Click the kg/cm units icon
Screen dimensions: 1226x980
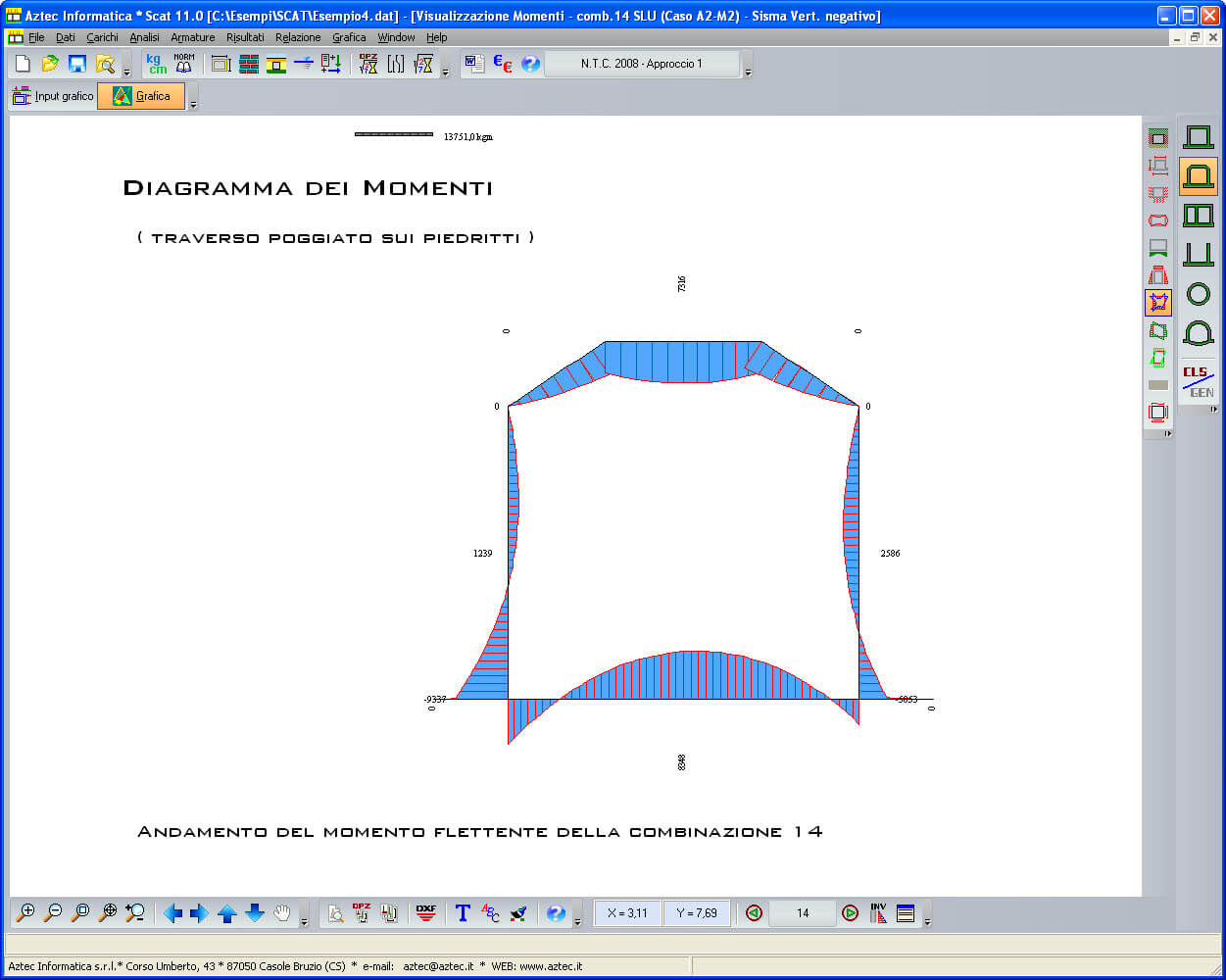point(157,65)
